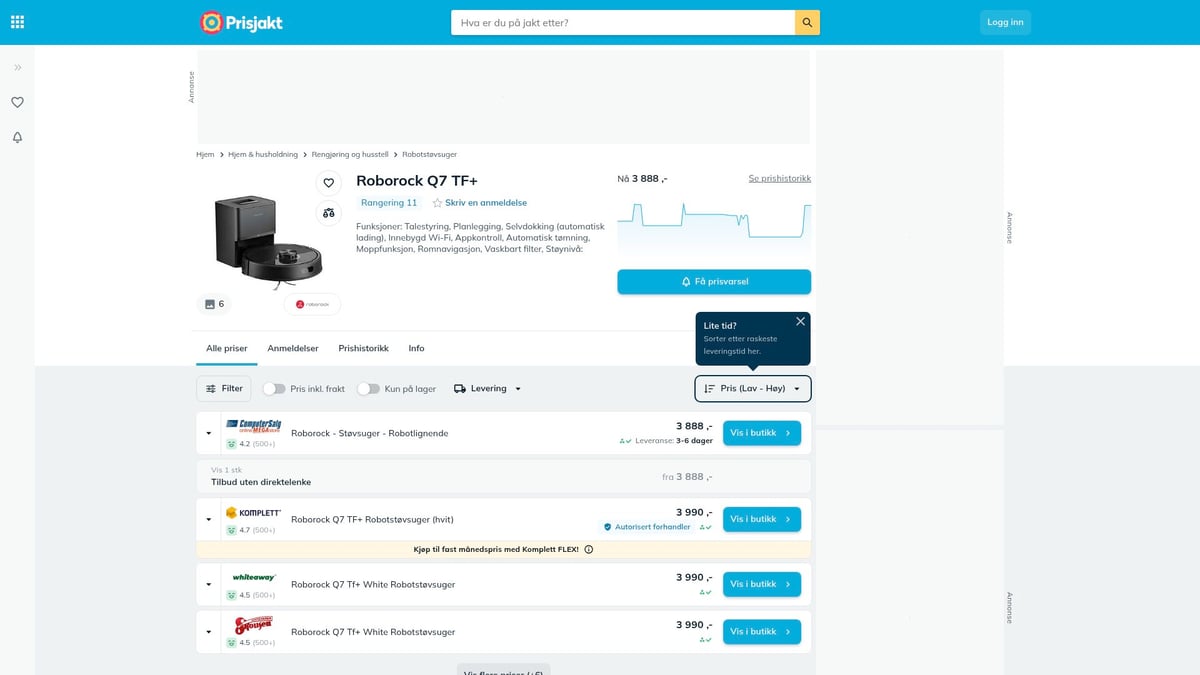This screenshot has height=675, width=1200.
Task: Toggle 'Pris inkl. frakt' switch
Action: (274, 389)
